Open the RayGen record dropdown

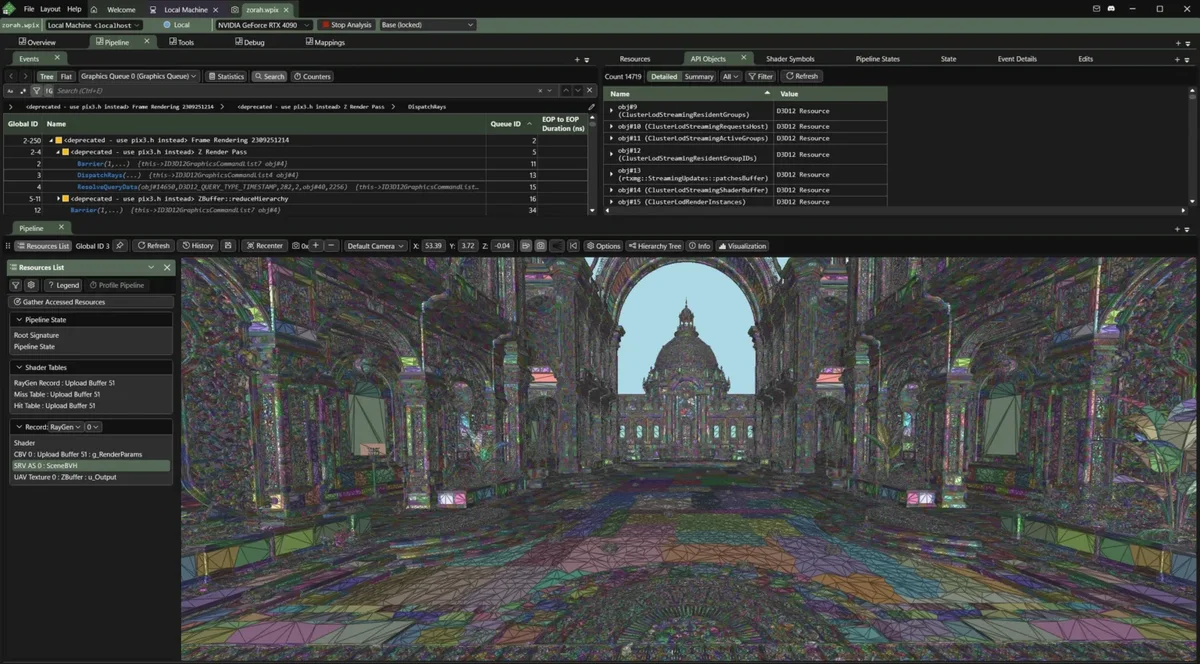coord(66,426)
